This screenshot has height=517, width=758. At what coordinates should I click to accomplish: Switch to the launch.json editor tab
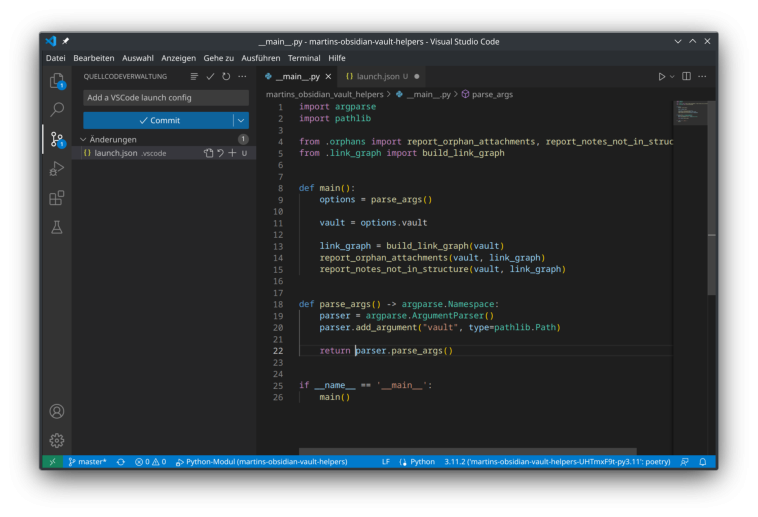coord(377,76)
